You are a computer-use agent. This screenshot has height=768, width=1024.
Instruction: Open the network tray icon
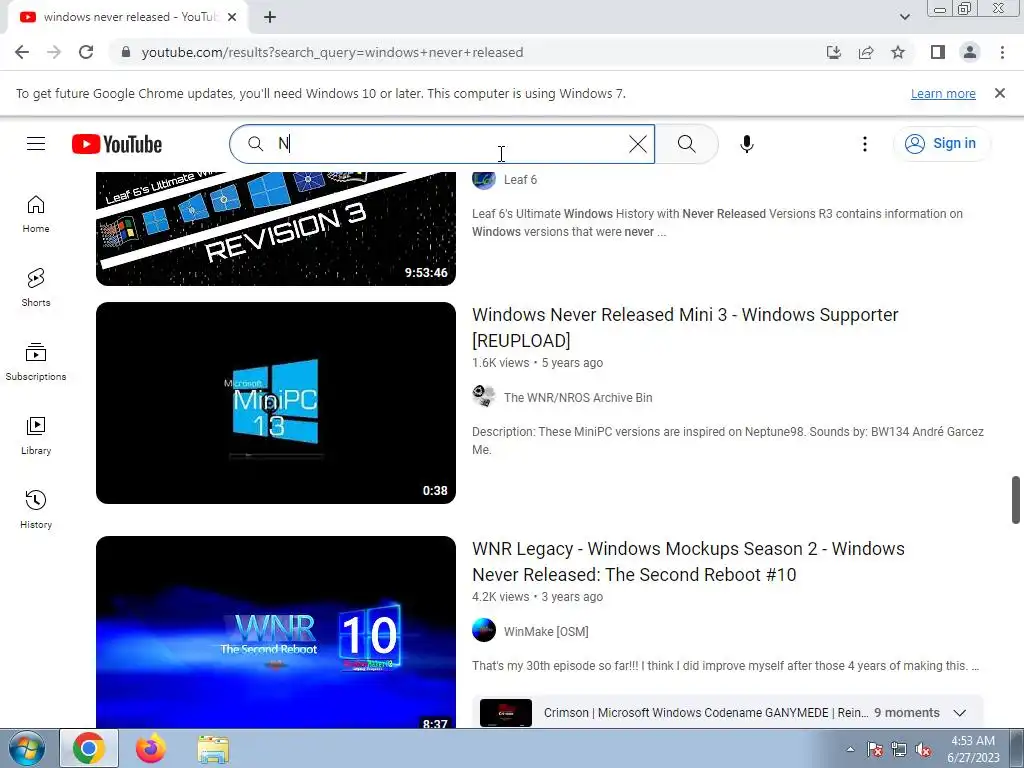pyautogui.click(x=899, y=749)
